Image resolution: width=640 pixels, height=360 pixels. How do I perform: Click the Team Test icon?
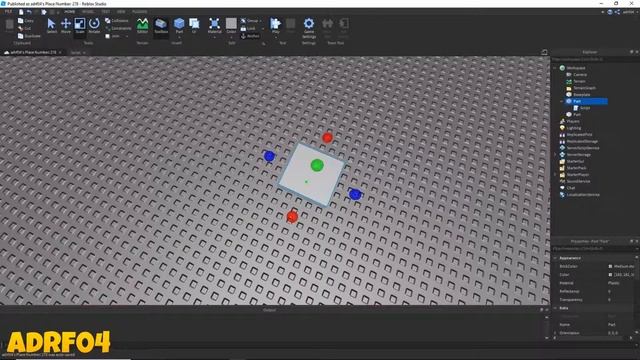click(327, 25)
